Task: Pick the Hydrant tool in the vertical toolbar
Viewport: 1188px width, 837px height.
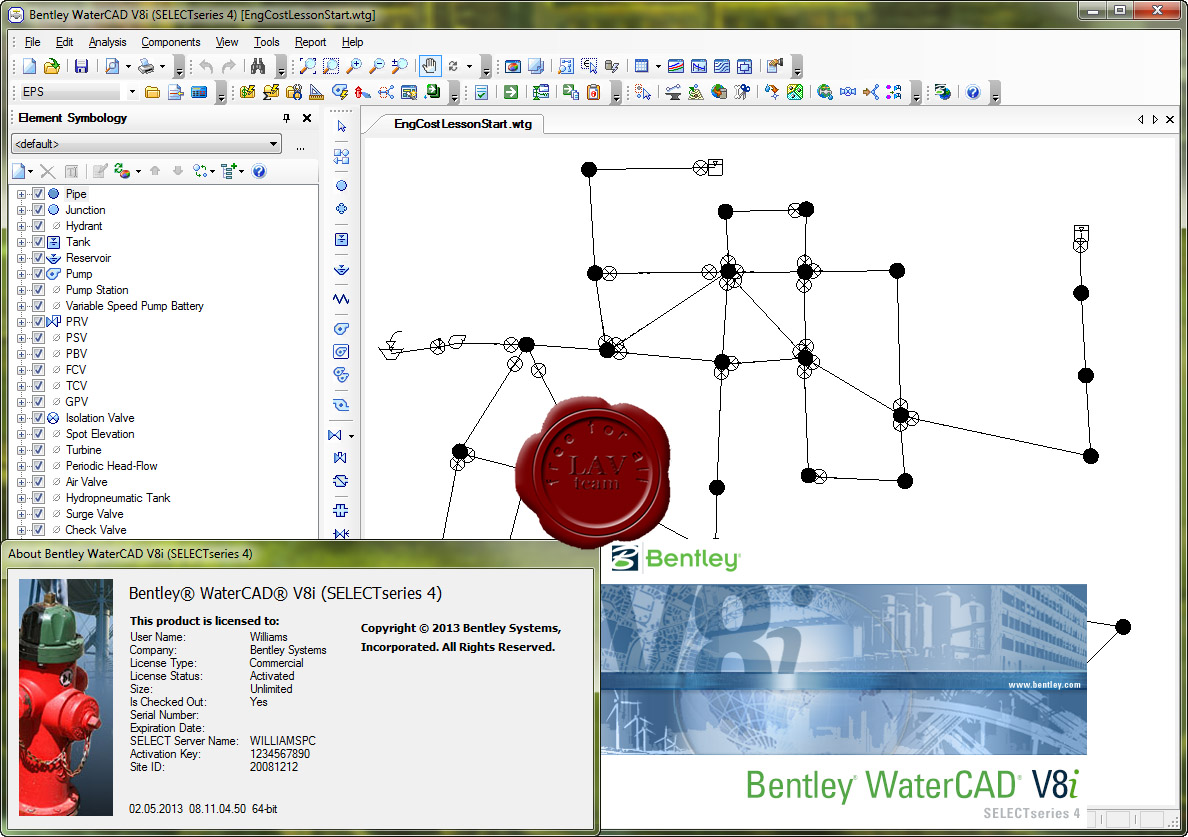Action: tap(342, 208)
